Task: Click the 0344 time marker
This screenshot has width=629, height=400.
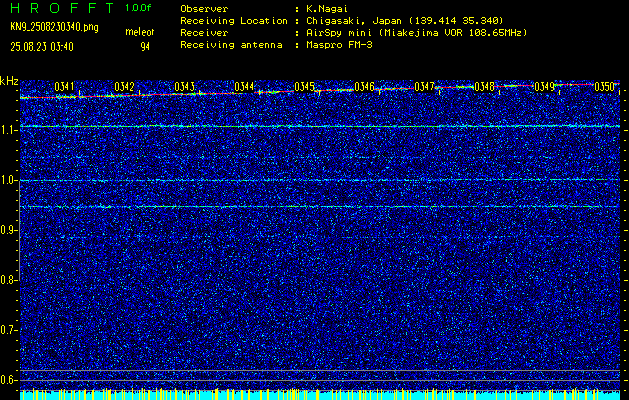Action: tap(244, 87)
